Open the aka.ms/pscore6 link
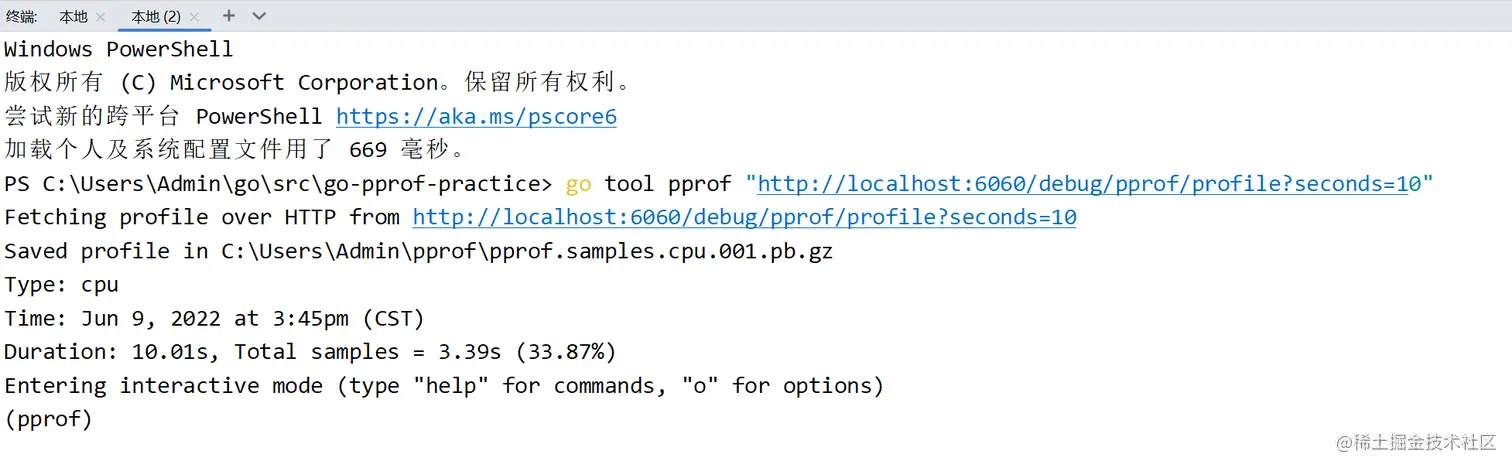 click(x=476, y=117)
